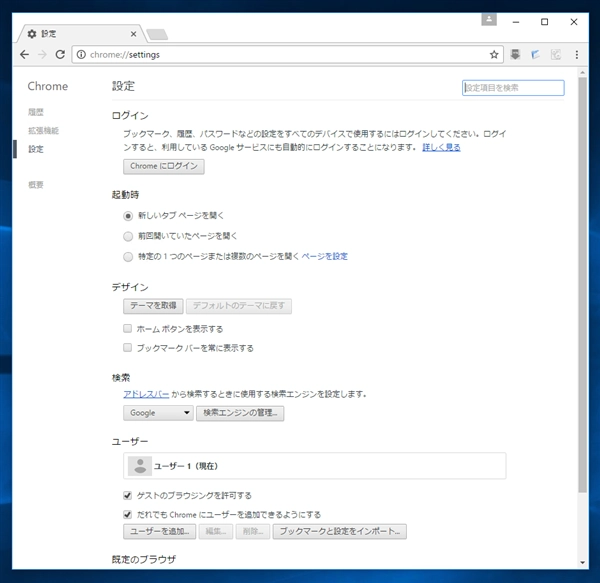
Task: Open the profile avatar button in title bar
Action: [x=489, y=20]
